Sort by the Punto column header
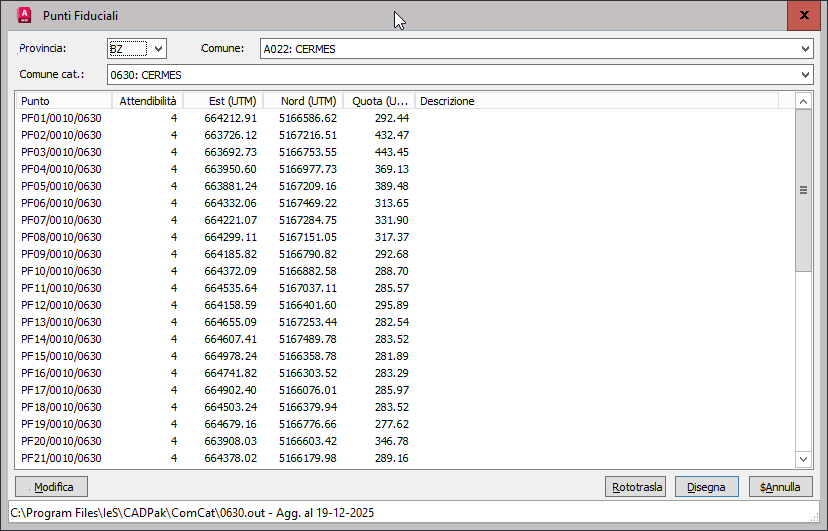The image size is (828, 531). coord(64,101)
